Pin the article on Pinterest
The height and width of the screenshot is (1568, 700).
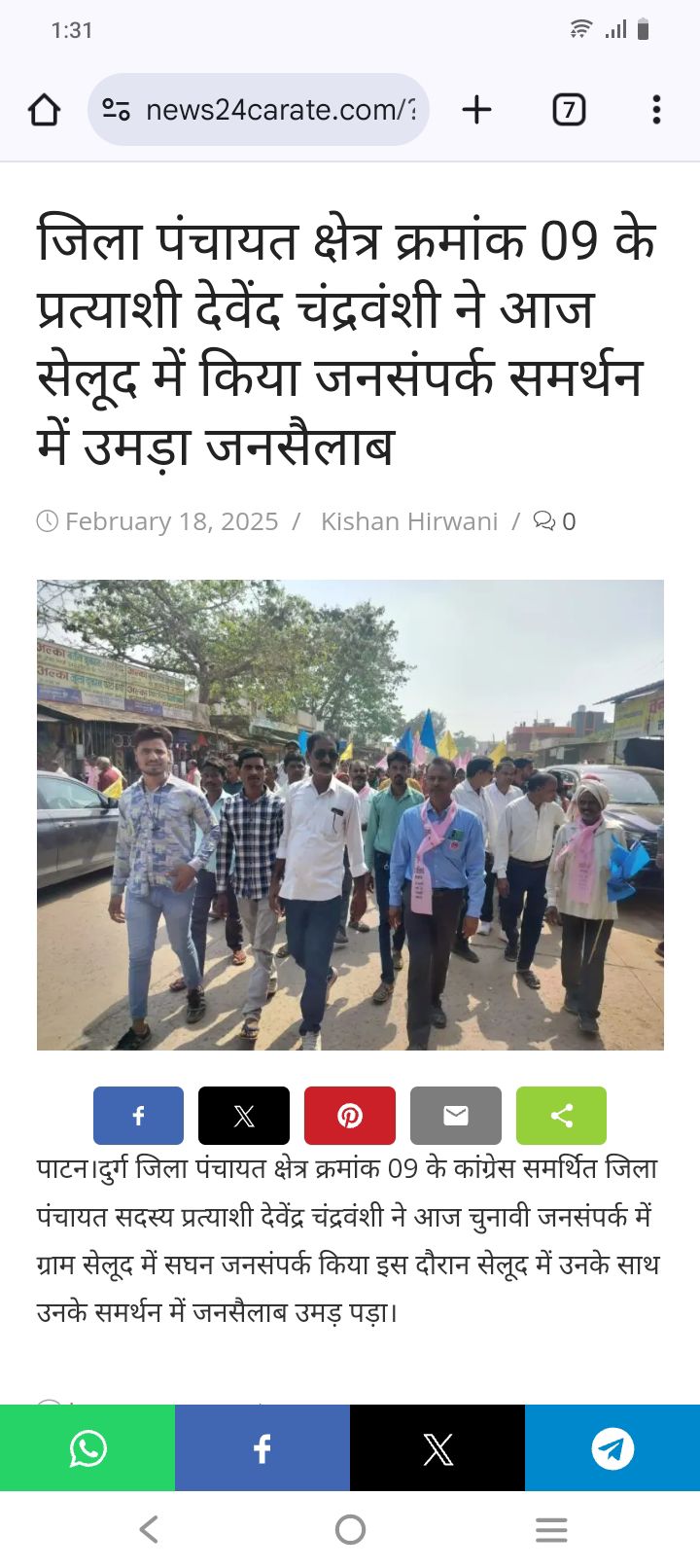350,1116
